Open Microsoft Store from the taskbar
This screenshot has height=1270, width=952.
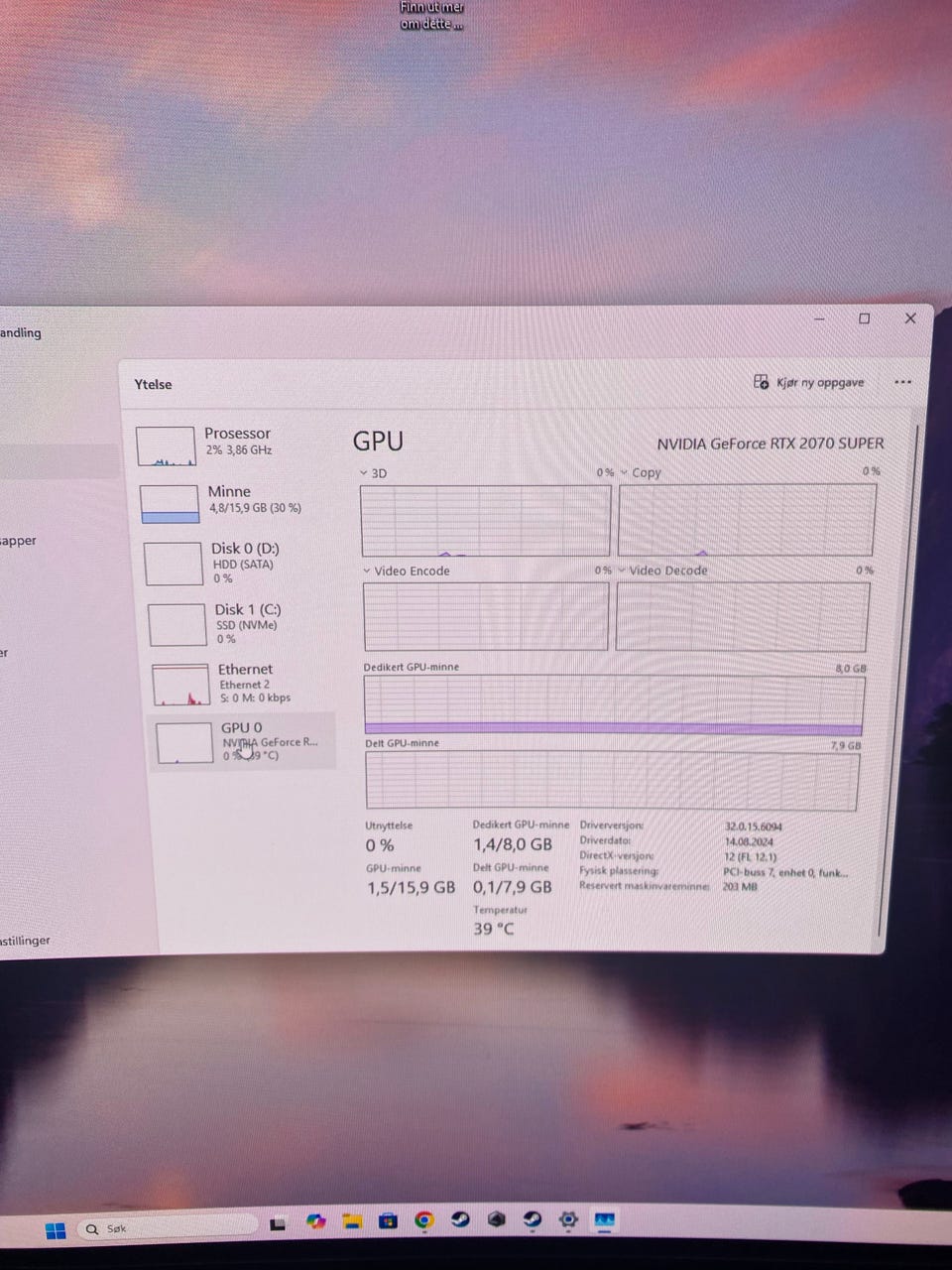click(x=388, y=1220)
